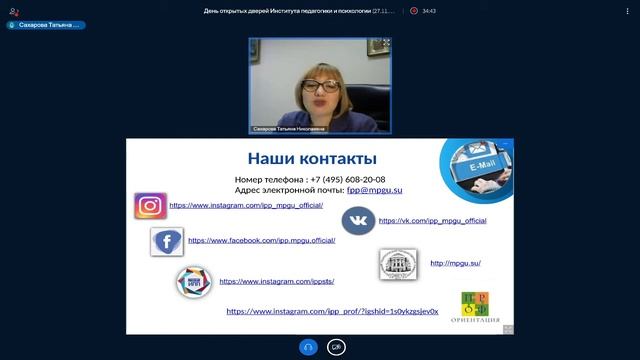Open the instagram.com/ipp_mpgu_official link
This screenshot has height=360, width=640.
(246, 205)
